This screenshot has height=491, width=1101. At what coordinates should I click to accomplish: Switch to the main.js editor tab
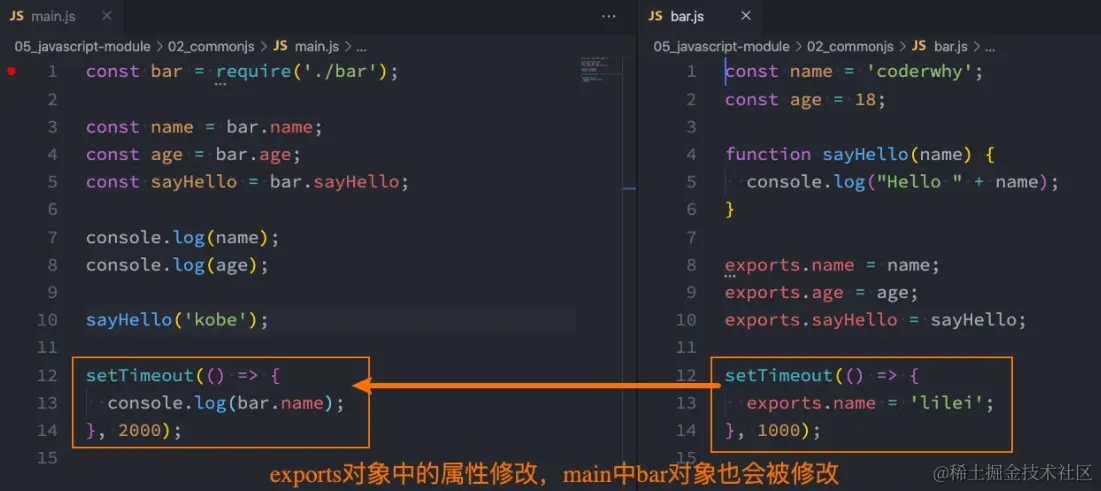42,15
